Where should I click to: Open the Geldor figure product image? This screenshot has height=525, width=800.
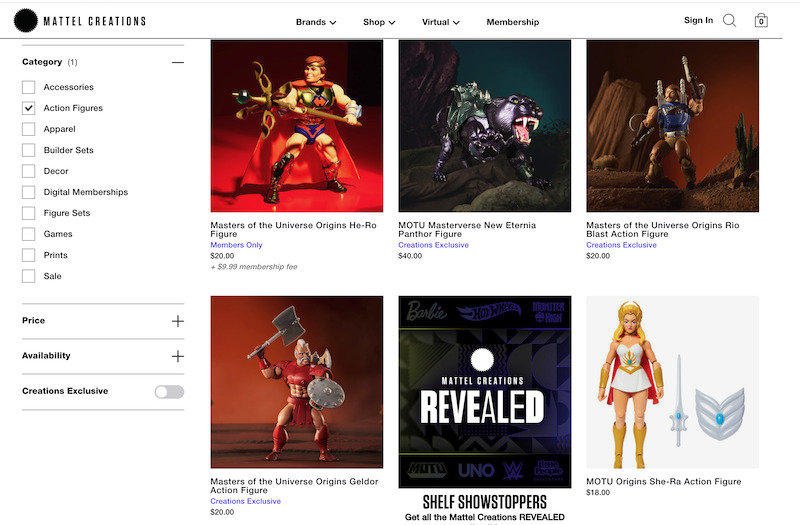coord(297,382)
